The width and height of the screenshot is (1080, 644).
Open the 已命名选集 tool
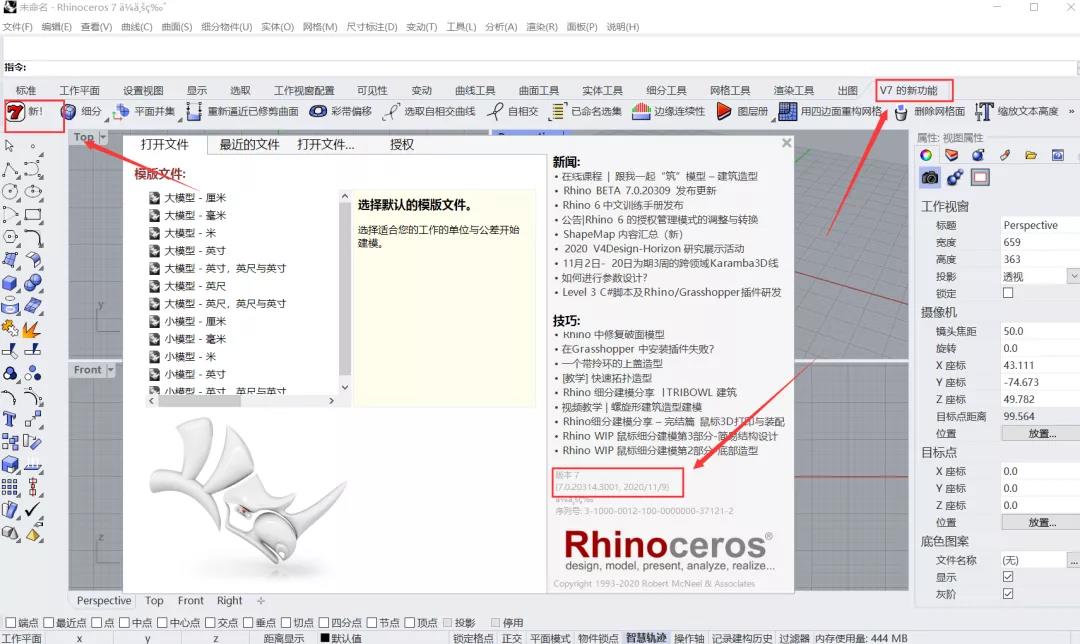click(558, 111)
